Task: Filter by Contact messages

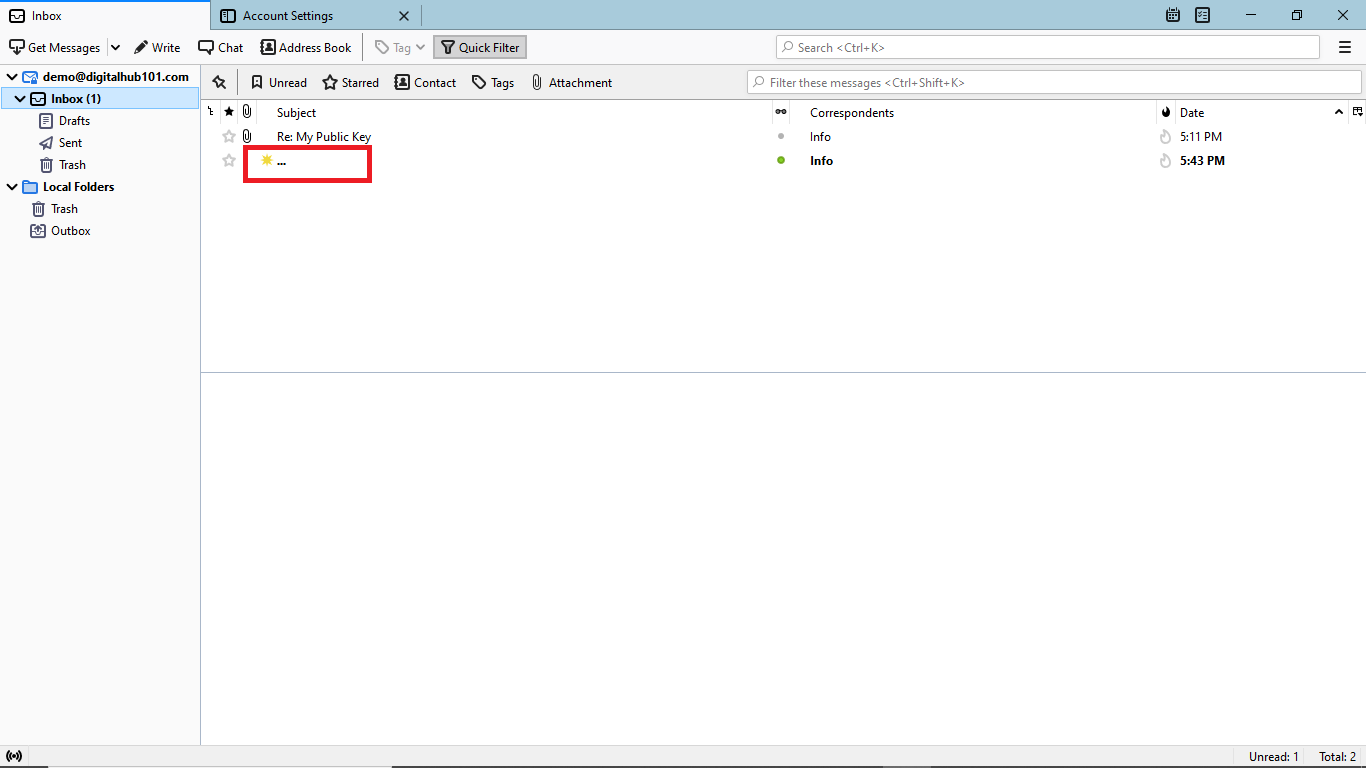Action: 425,82
